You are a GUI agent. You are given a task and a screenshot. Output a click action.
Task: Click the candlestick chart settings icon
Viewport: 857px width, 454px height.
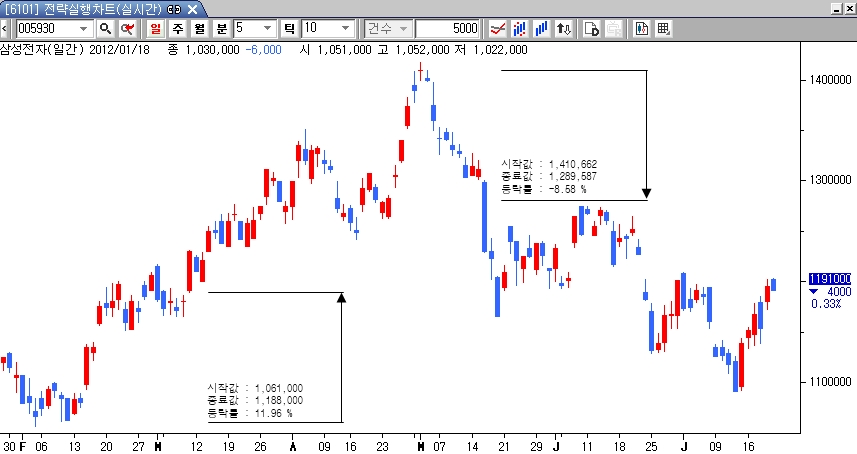641,29
